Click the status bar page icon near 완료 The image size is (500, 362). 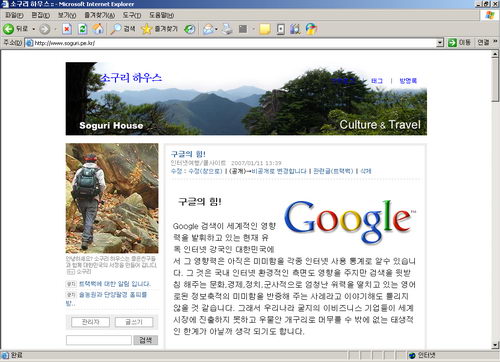point(4,355)
